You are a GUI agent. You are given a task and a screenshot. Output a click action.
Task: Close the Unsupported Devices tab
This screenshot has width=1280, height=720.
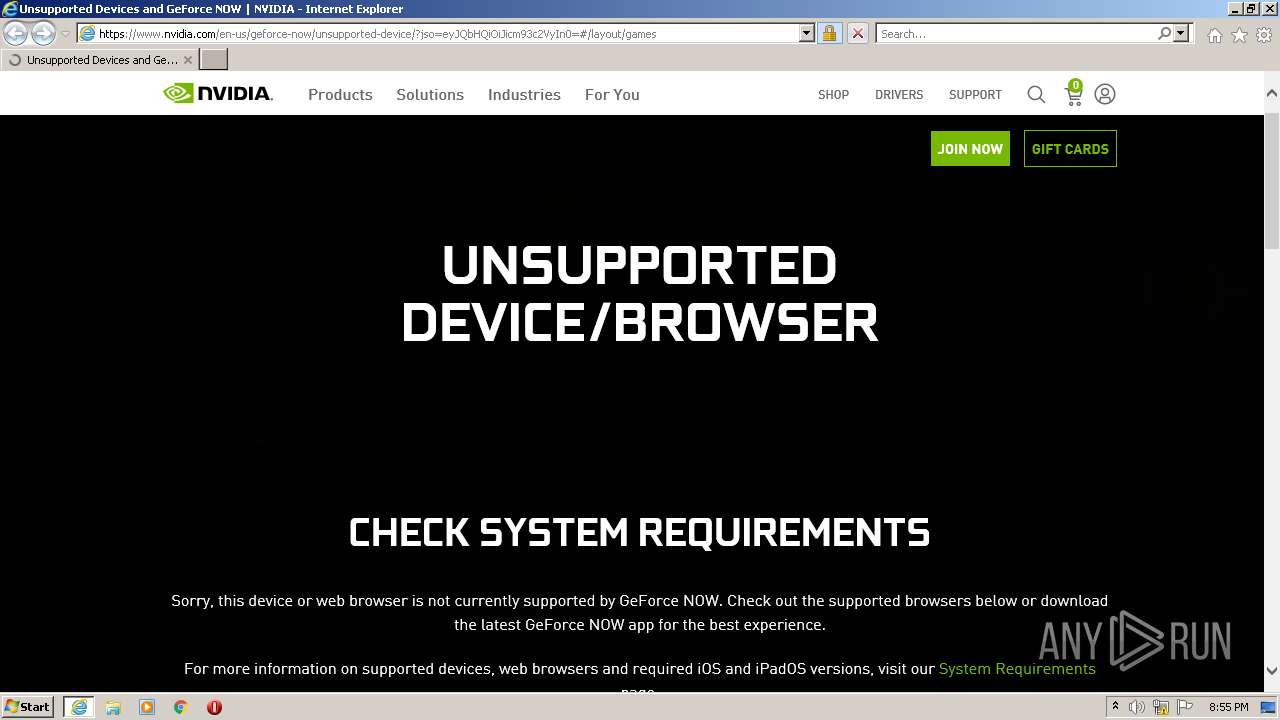click(187, 60)
